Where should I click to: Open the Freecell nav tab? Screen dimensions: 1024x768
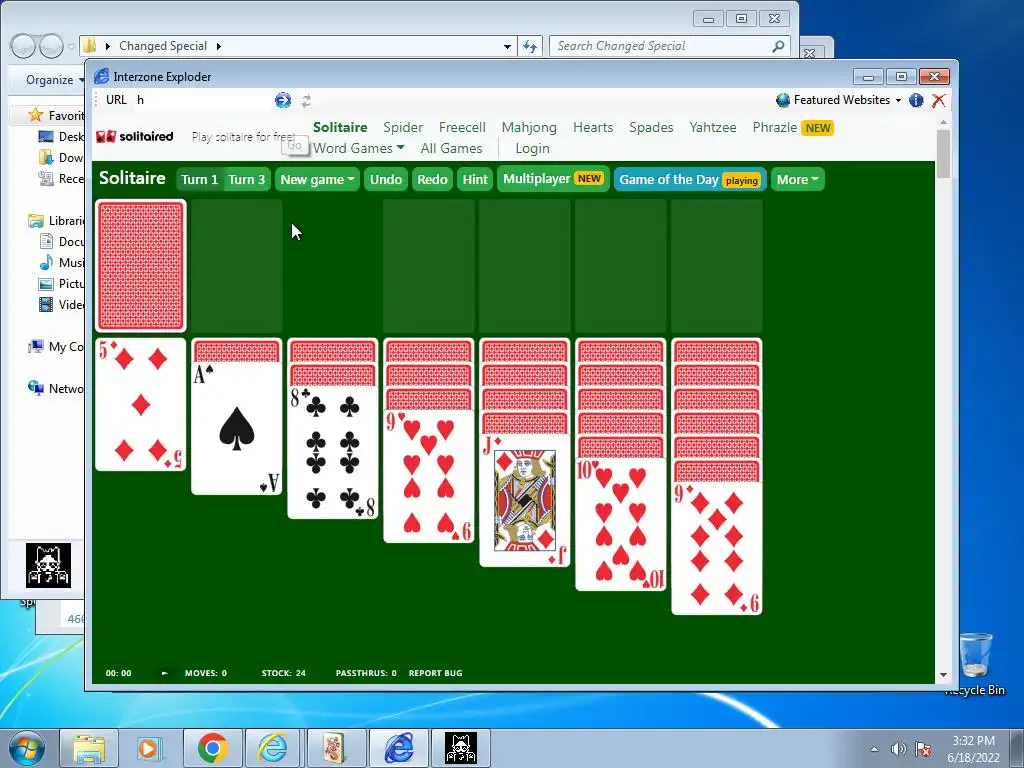tap(462, 127)
